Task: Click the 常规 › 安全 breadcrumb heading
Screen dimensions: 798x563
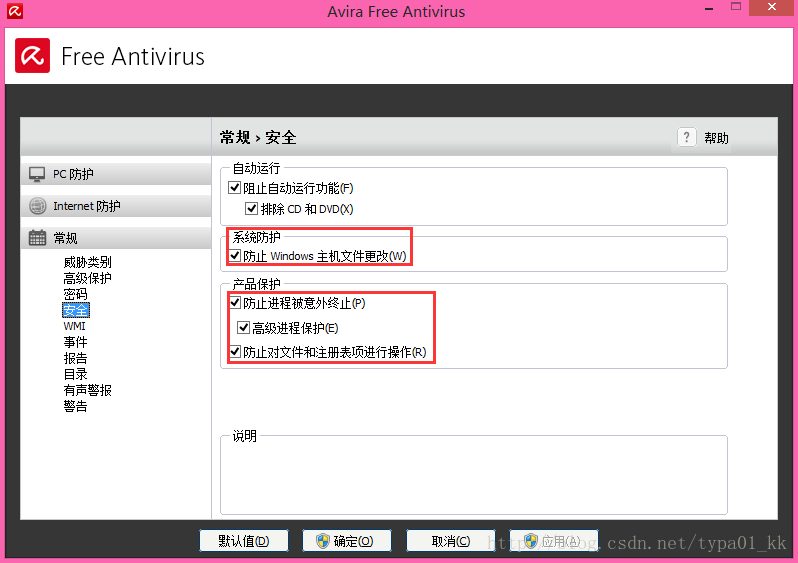Action: 258,137
